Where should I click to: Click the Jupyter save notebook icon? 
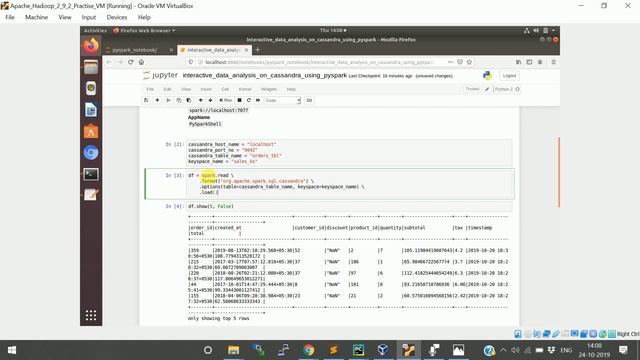pyautogui.click(x=146, y=100)
